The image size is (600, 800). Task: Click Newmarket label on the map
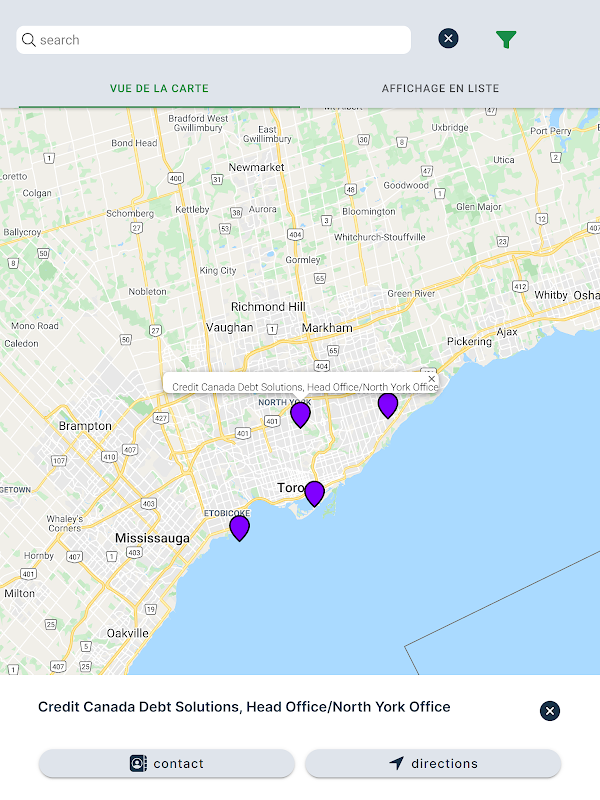(x=256, y=167)
